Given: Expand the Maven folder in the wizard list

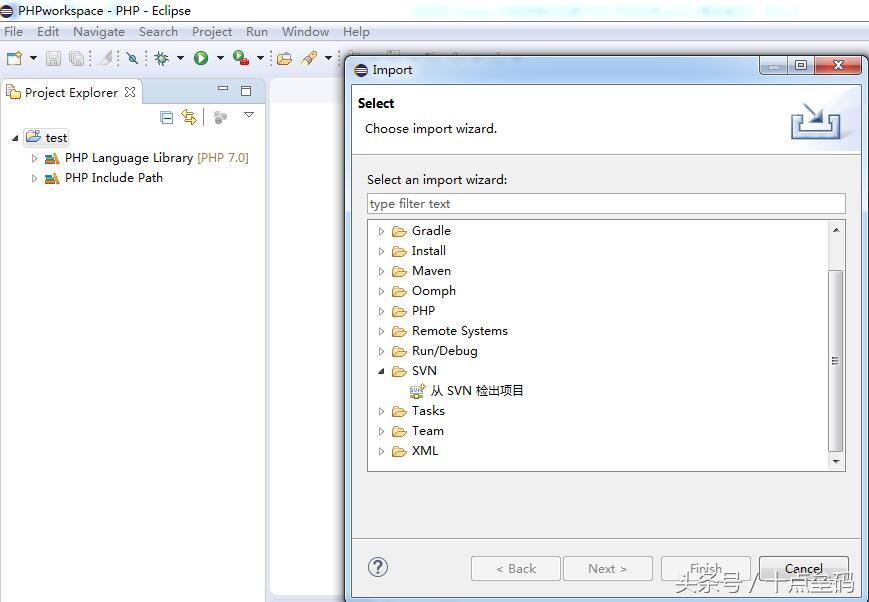Looking at the screenshot, I should tap(381, 270).
